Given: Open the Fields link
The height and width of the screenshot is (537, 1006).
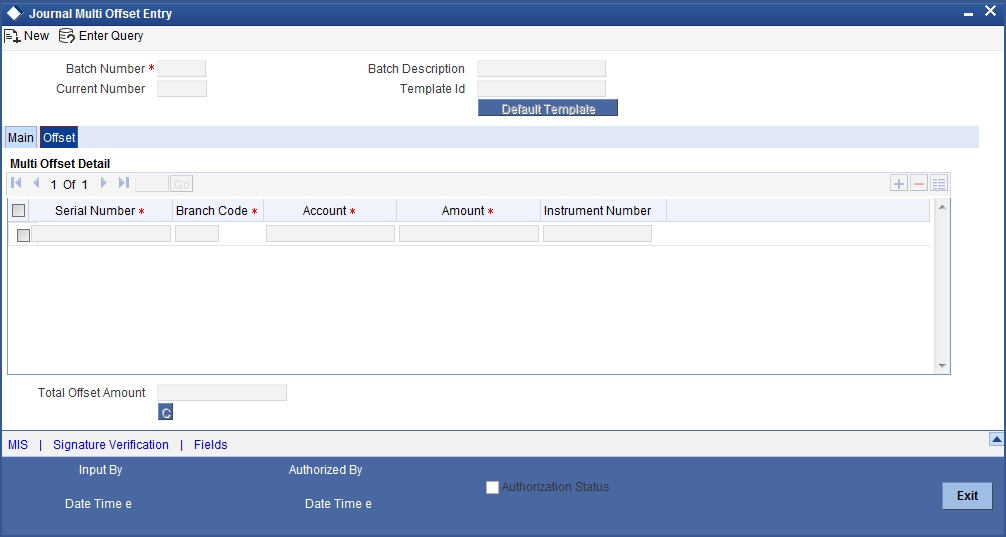Looking at the screenshot, I should click(210, 445).
